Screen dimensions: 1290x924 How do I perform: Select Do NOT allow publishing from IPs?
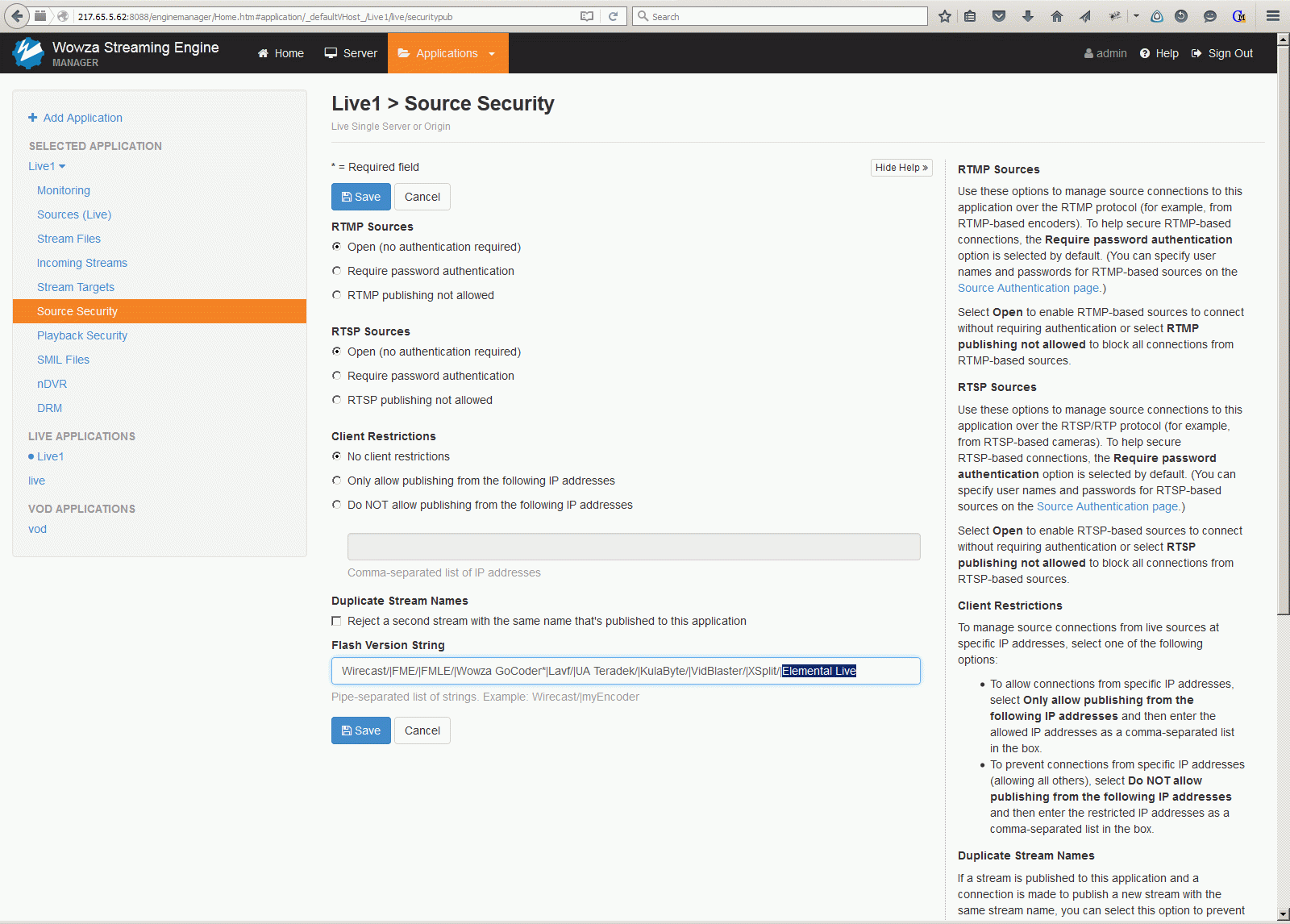click(x=337, y=505)
